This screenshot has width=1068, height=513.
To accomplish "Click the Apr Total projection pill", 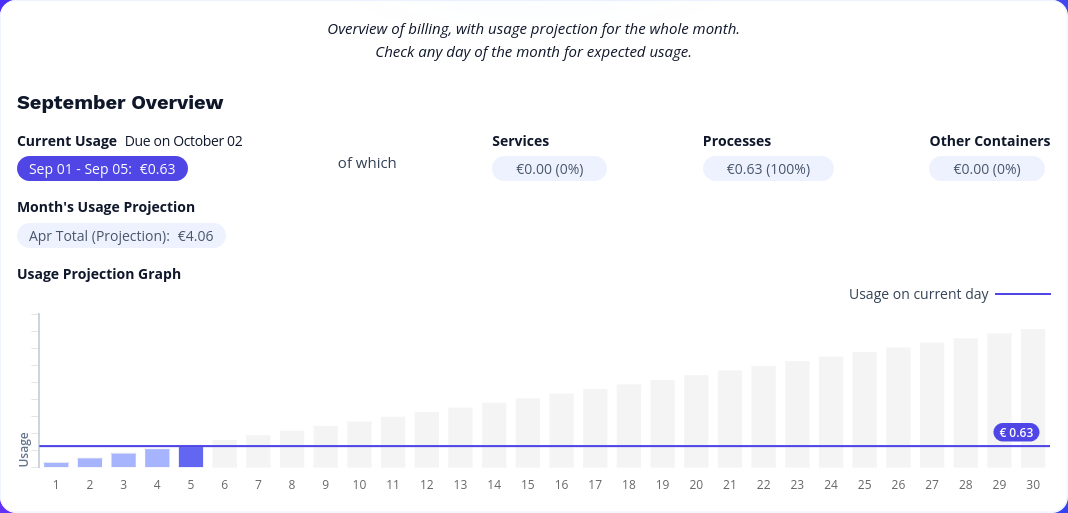I will (x=121, y=236).
